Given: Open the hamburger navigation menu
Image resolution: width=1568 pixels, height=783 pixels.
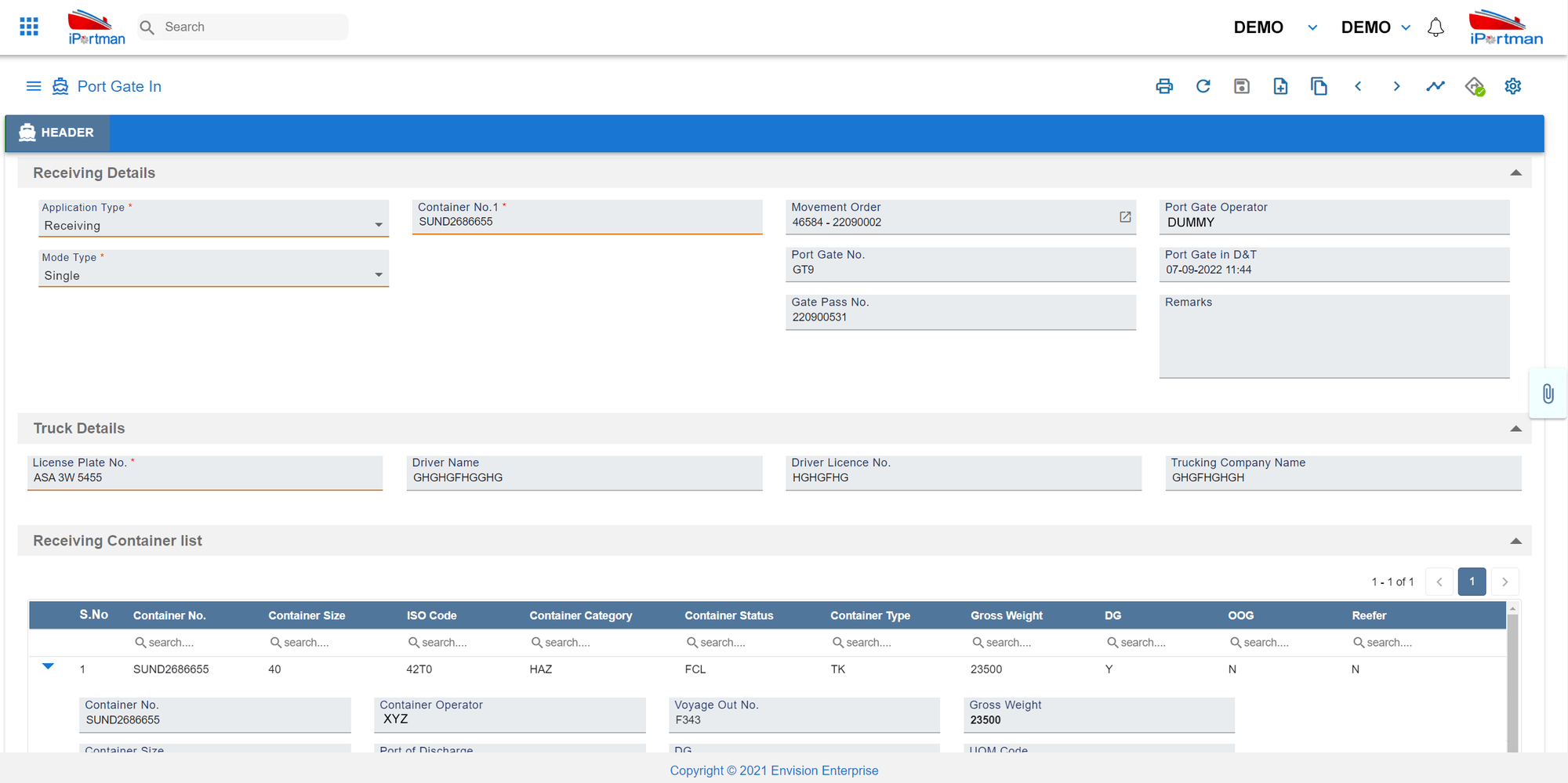Looking at the screenshot, I should click(x=33, y=86).
